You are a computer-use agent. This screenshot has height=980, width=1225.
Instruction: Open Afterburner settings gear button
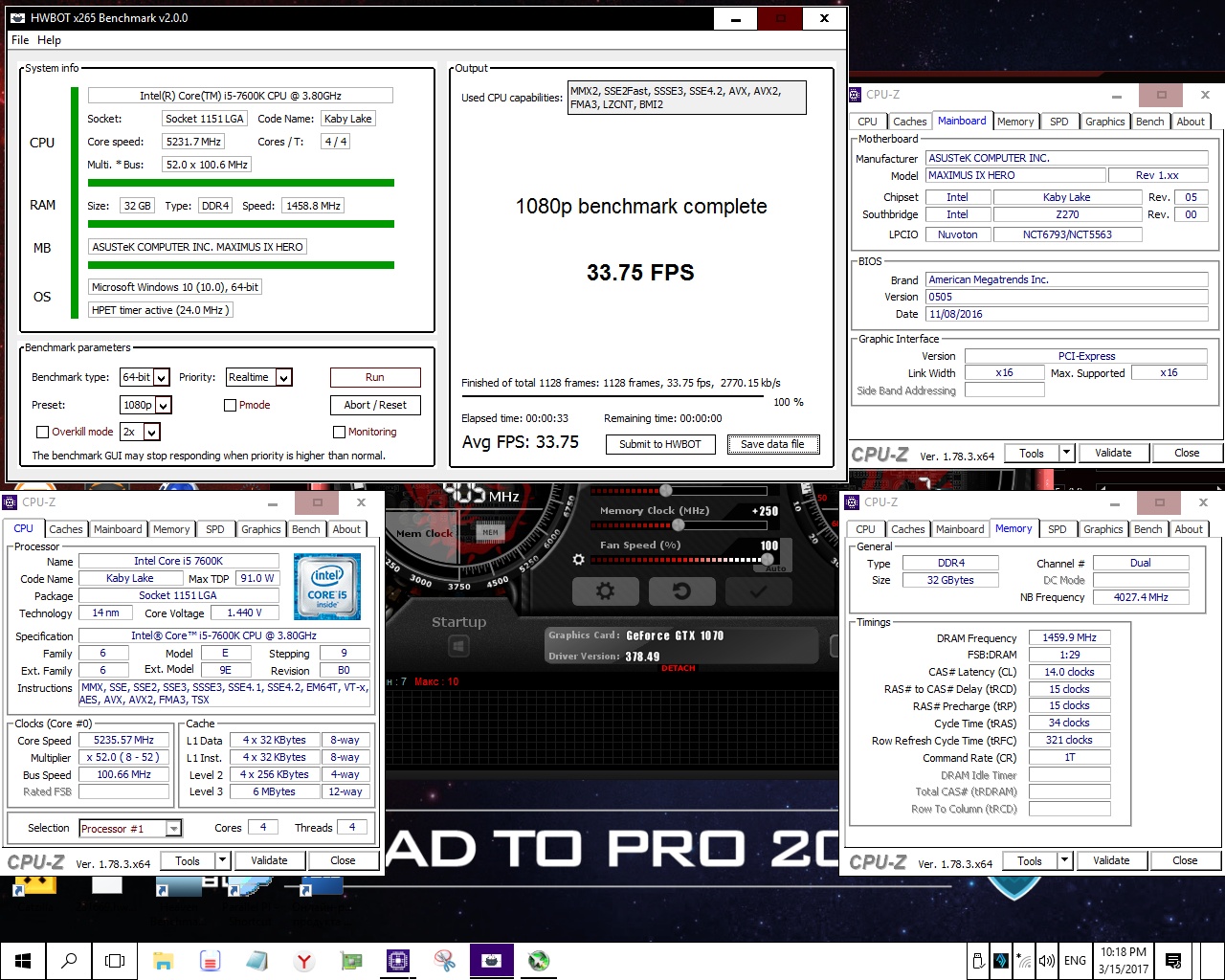pyautogui.click(x=605, y=591)
